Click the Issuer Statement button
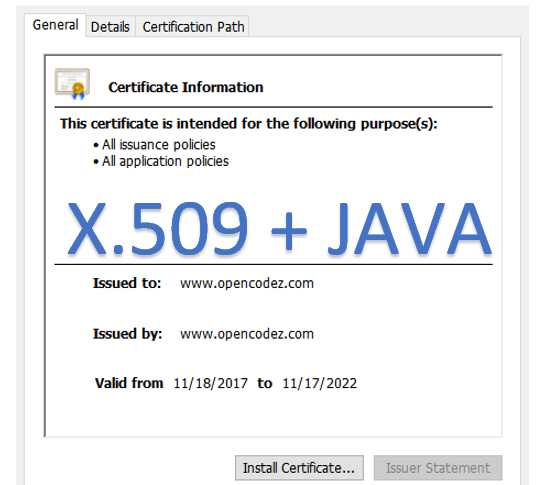 (438, 468)
